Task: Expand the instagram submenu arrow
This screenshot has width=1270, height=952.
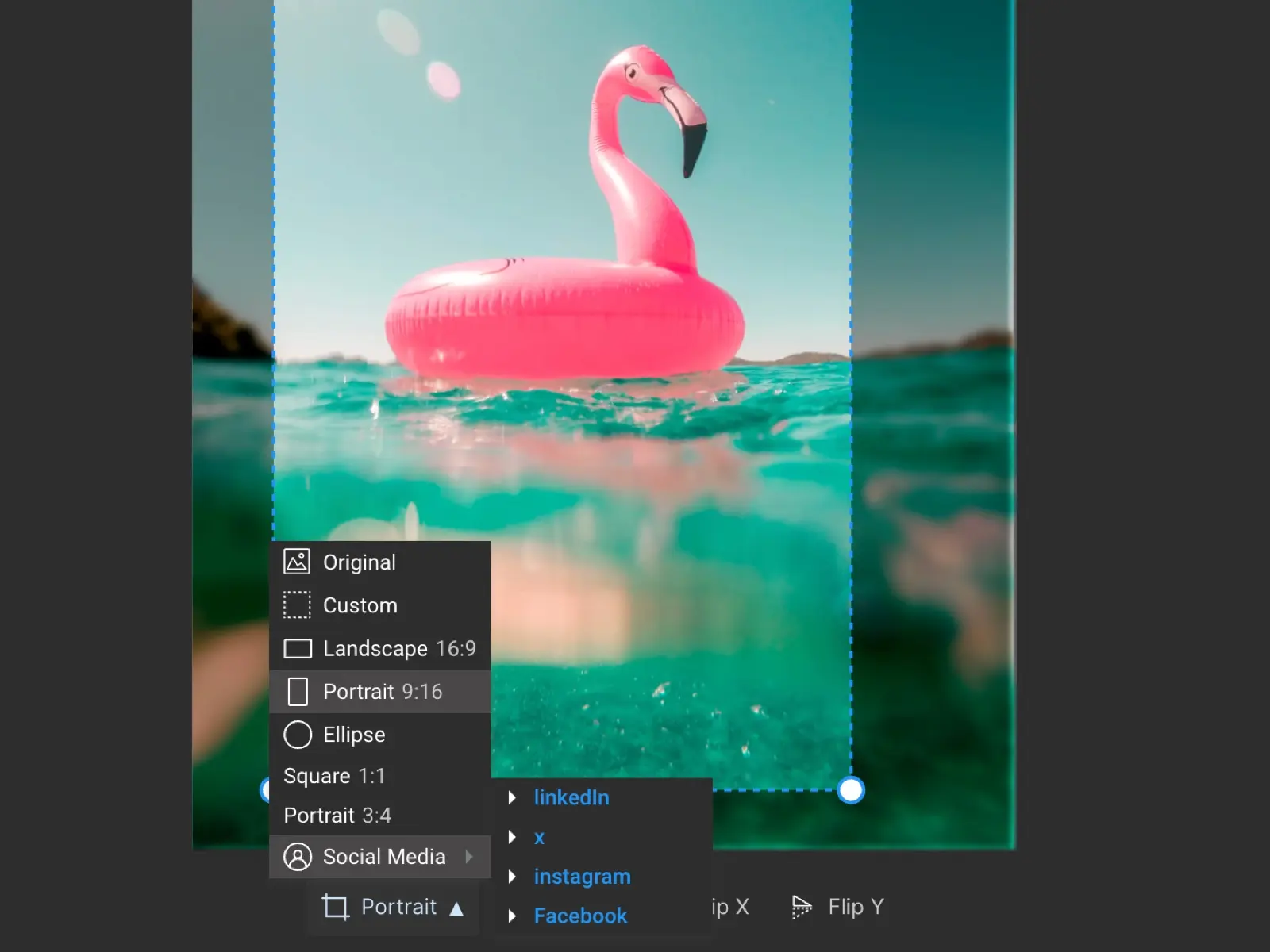Action: [513, 877]
